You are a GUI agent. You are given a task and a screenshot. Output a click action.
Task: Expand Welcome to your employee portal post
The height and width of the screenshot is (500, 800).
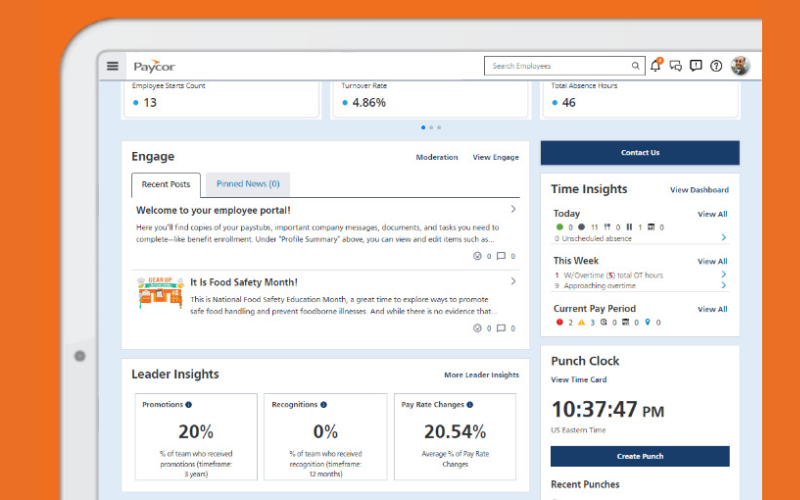click(x=513, y=209)
